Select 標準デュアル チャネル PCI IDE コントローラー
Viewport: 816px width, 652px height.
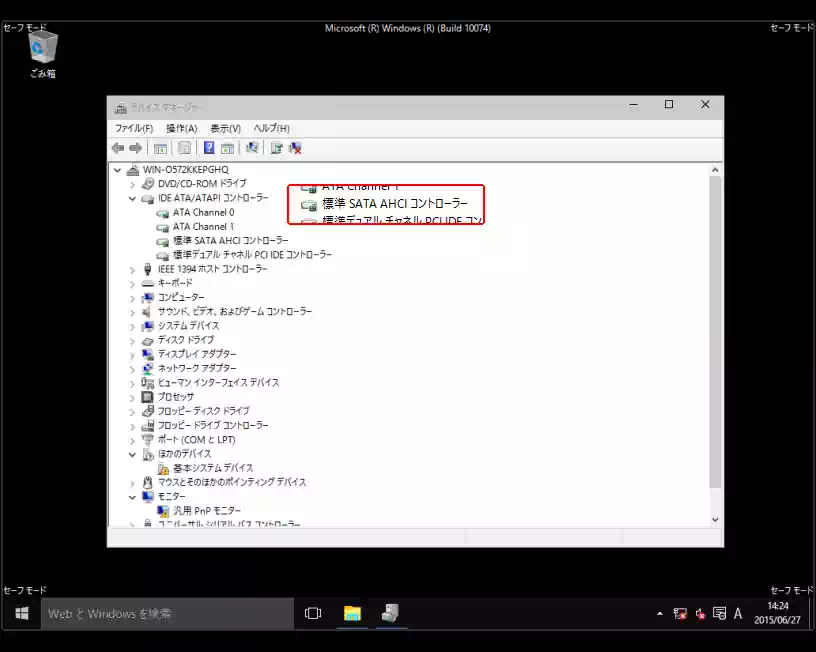click(252, 254)
